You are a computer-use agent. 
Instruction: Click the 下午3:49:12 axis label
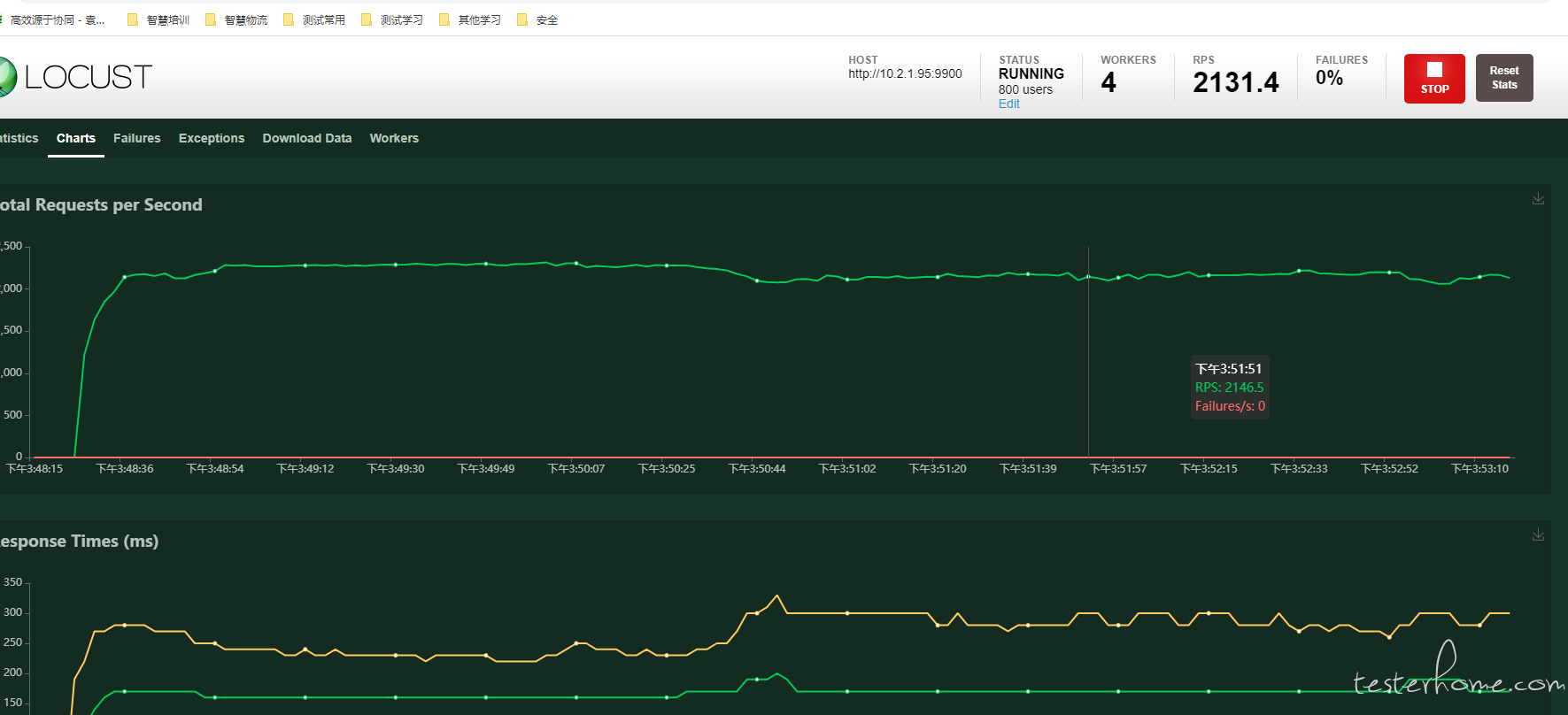305,468
